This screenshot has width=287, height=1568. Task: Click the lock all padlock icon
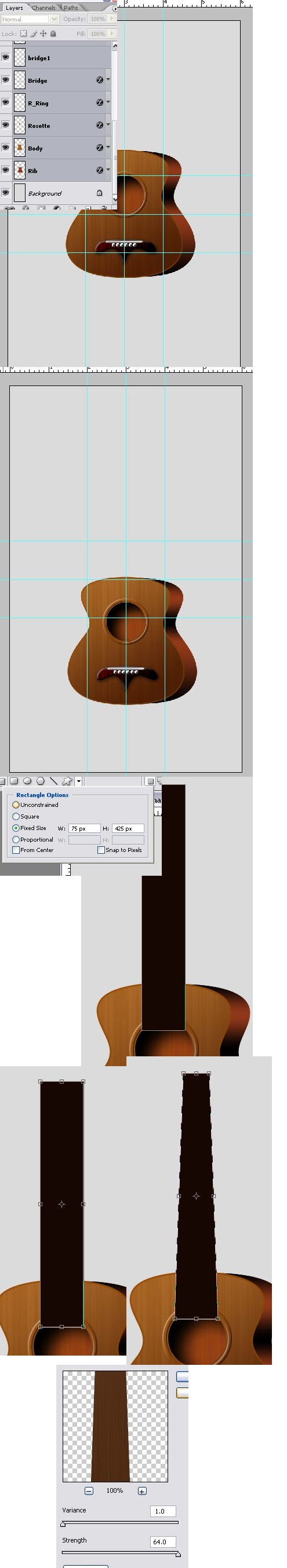(53, 34)
